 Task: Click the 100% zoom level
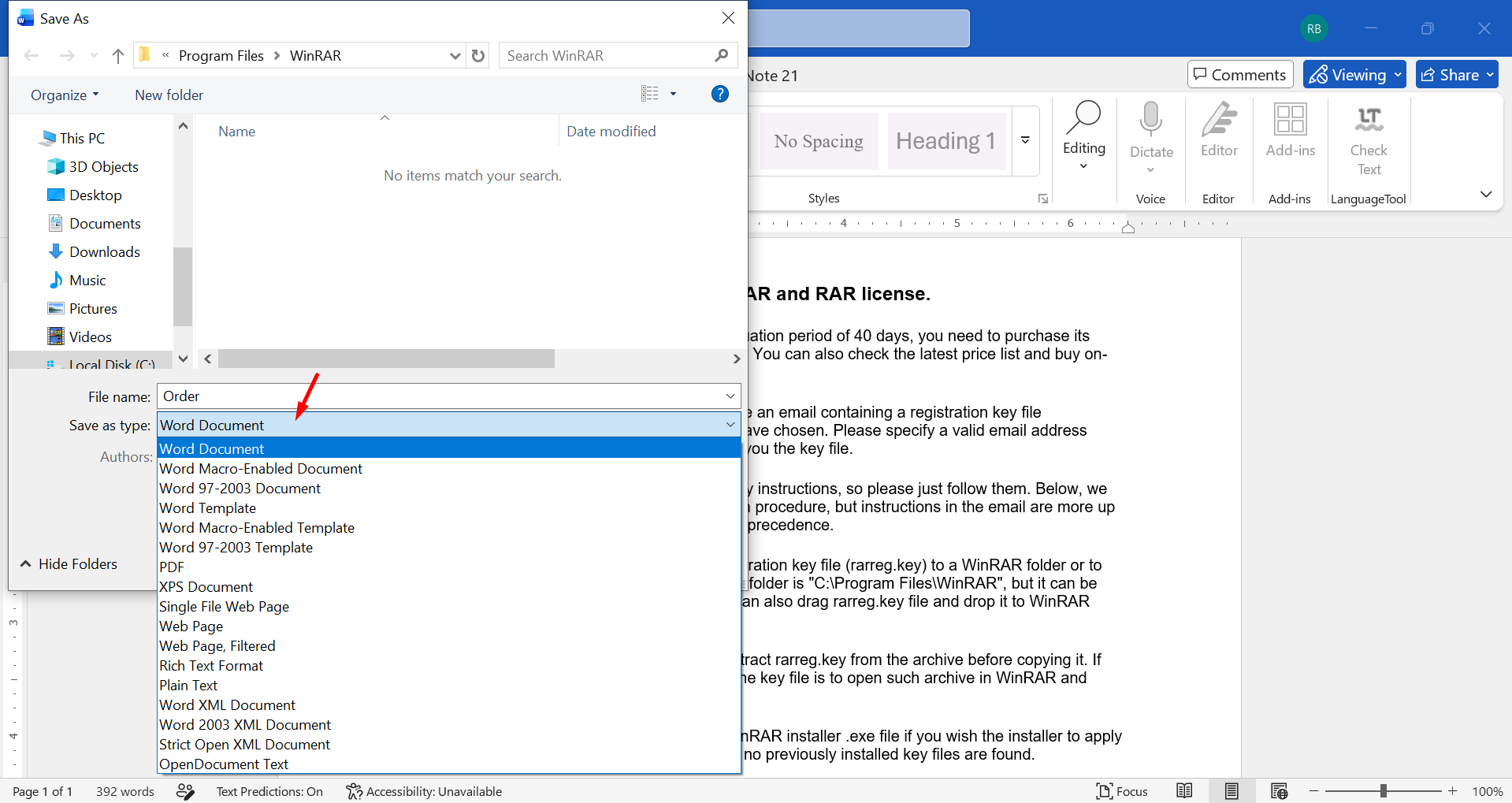(1488, 791)
